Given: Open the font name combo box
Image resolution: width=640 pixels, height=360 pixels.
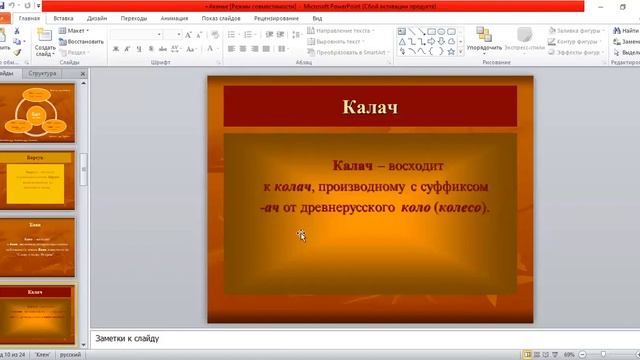Looking at the screenshot, I should (x=136, y=35).
